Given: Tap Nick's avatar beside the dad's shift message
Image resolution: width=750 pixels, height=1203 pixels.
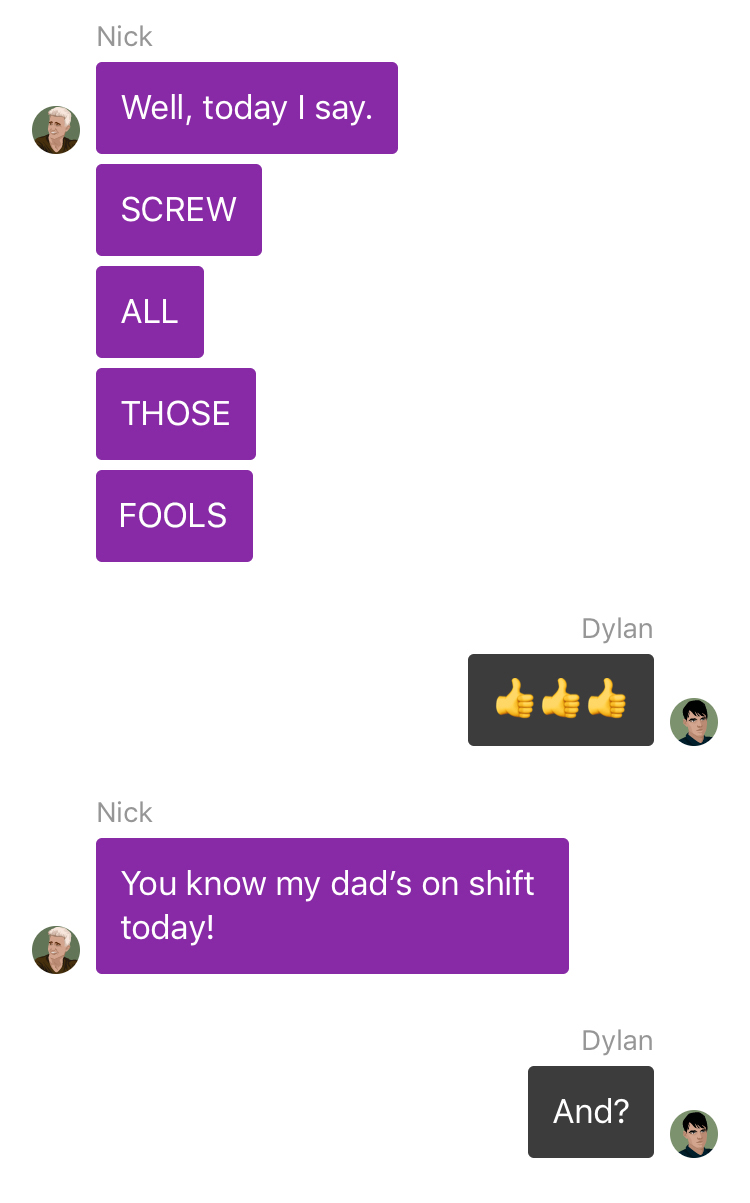Looking at the screenshot, I should (x=56, y=950).
